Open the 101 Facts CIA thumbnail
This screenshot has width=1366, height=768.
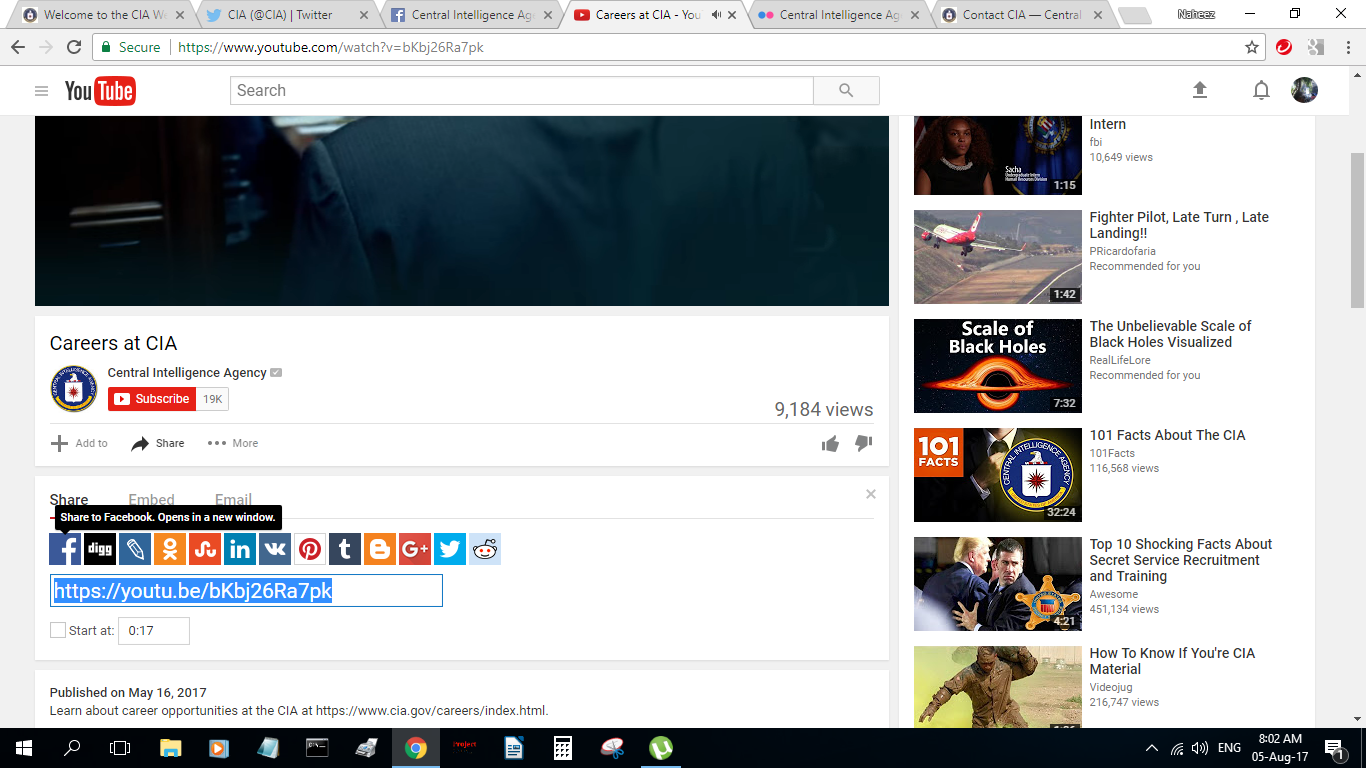[x=998, y=475]
